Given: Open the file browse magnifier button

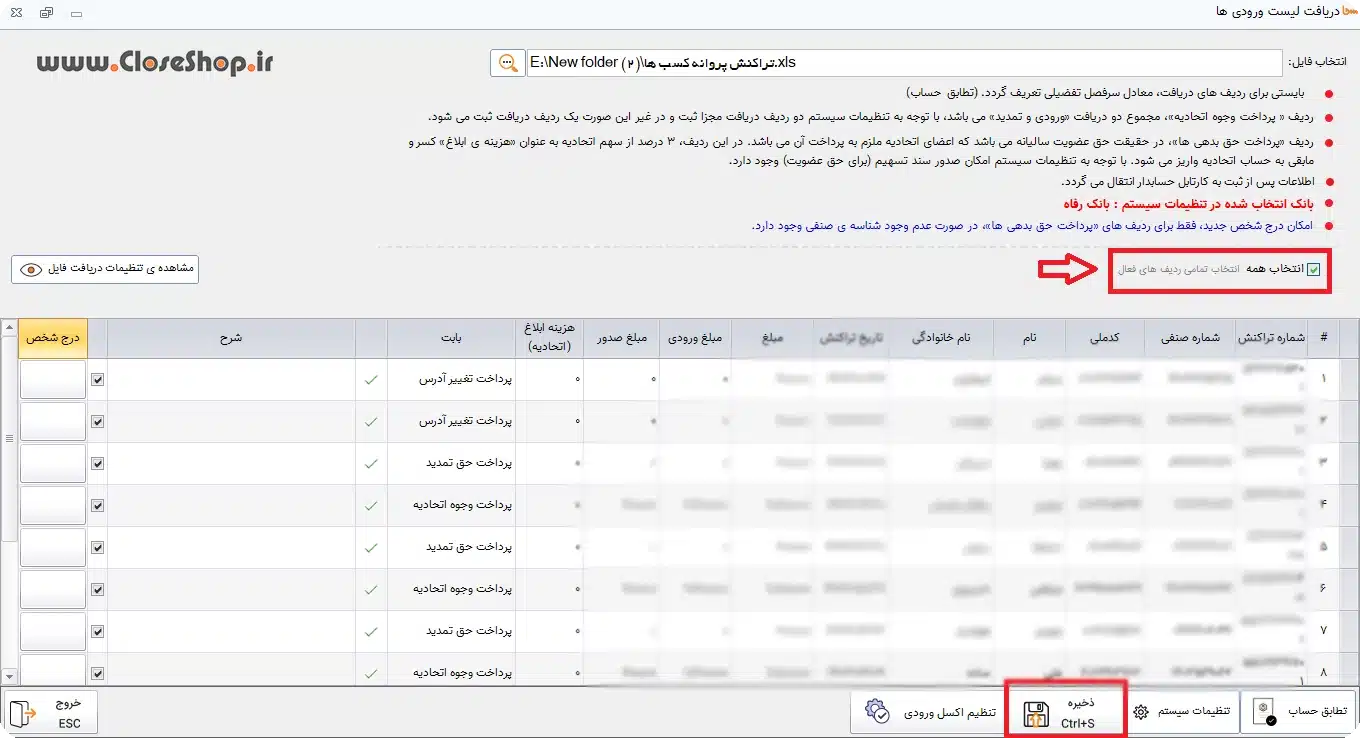Looking at the screenshot, I should [508, 63].
